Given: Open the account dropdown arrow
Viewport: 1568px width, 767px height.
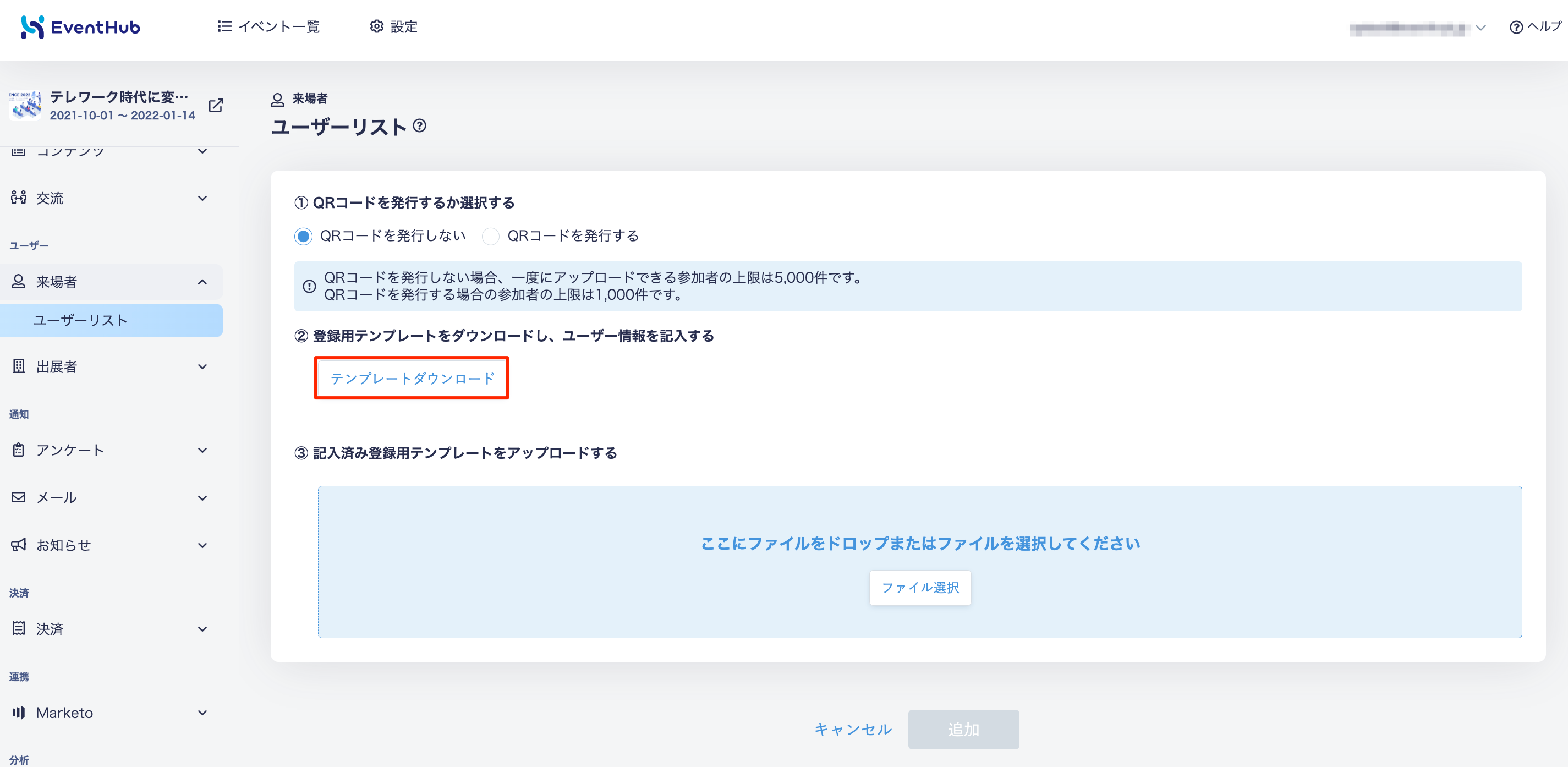Looking at the screenshot, I should click(x=1481, y=28).
